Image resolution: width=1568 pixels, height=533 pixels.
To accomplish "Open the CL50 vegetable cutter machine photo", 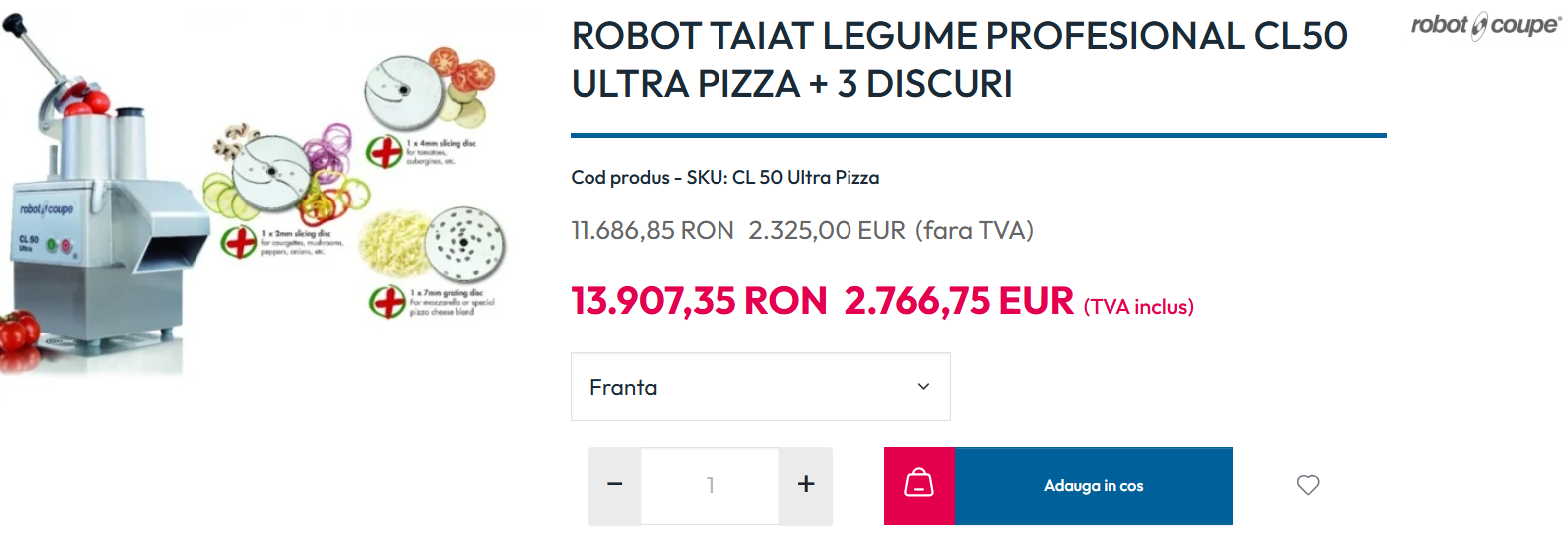I will pyautogui.click(x=104, y=199).
